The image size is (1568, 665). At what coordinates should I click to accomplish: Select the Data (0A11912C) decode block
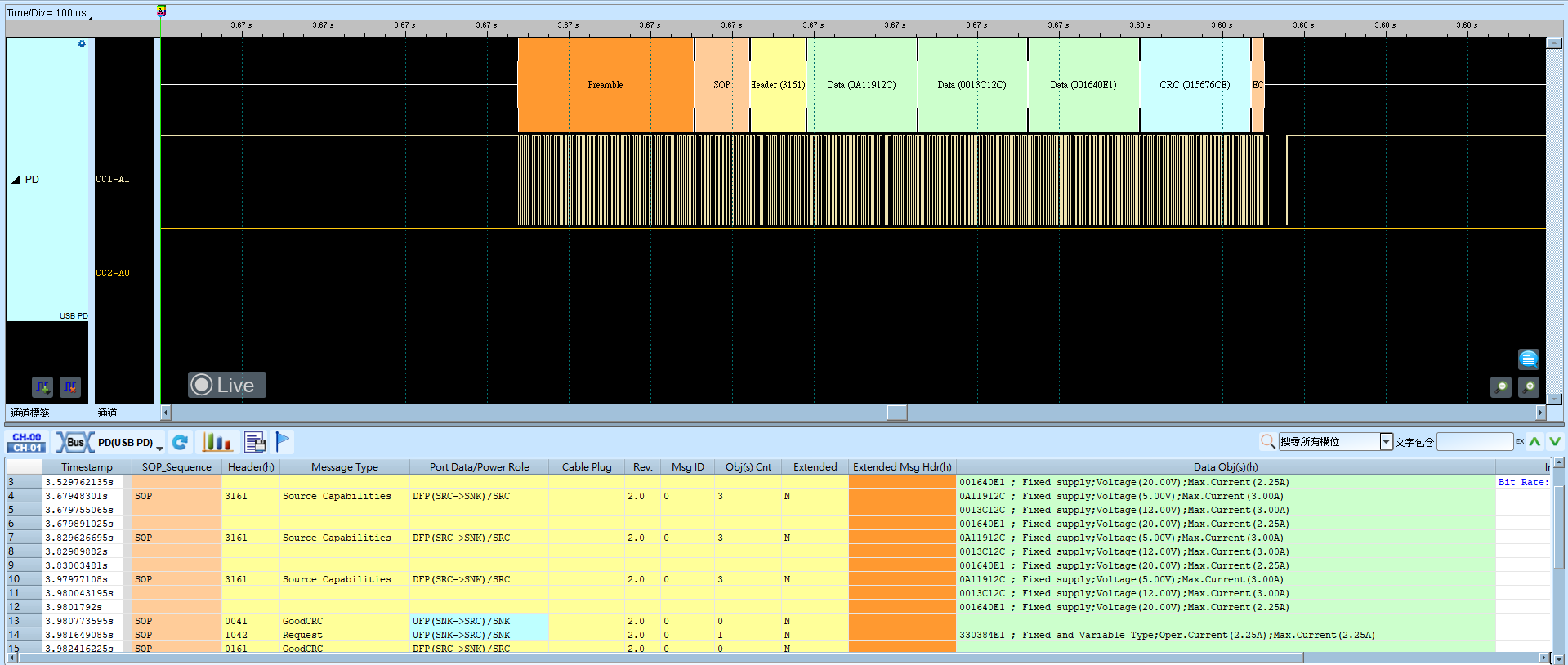pos(861,85)
